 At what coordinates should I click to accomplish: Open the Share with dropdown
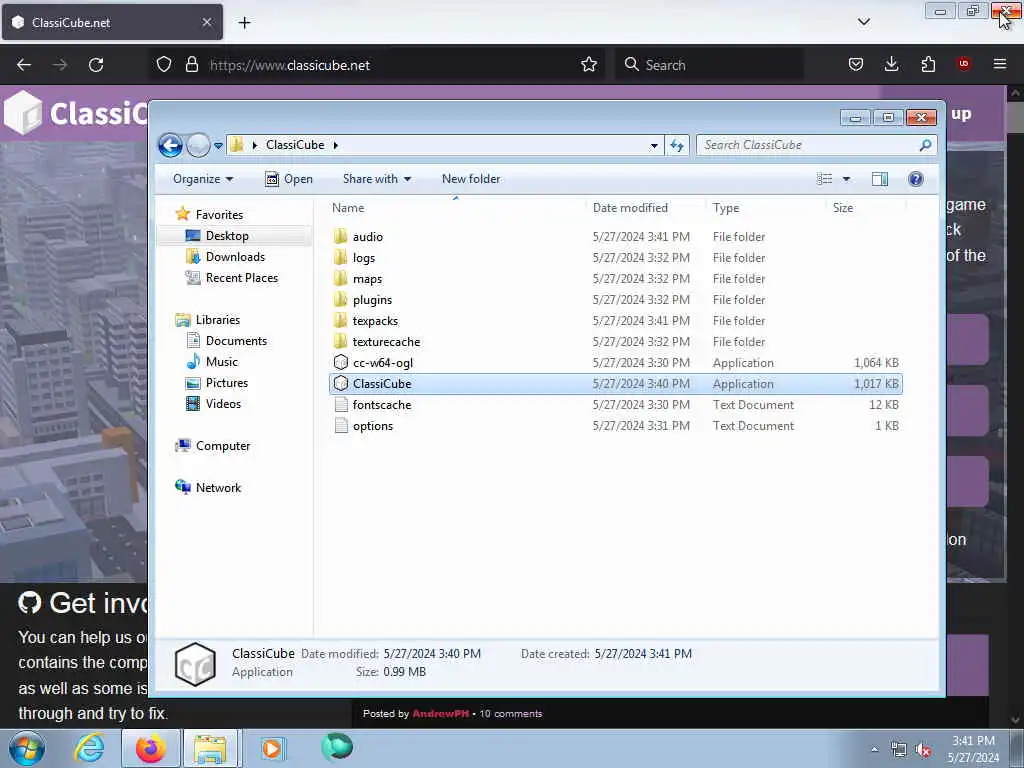tap(377, 179)
